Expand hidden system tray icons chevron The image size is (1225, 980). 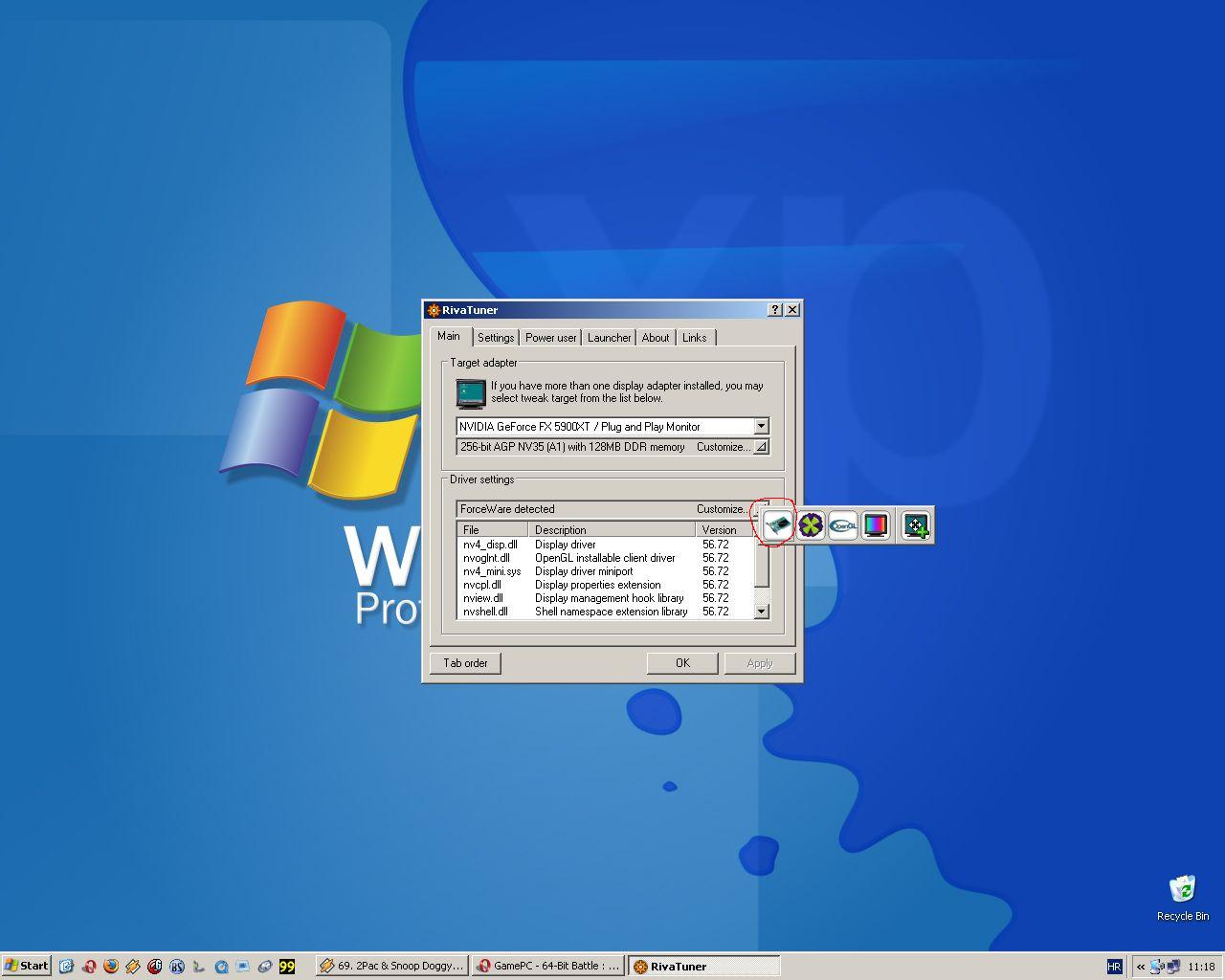1140,967
